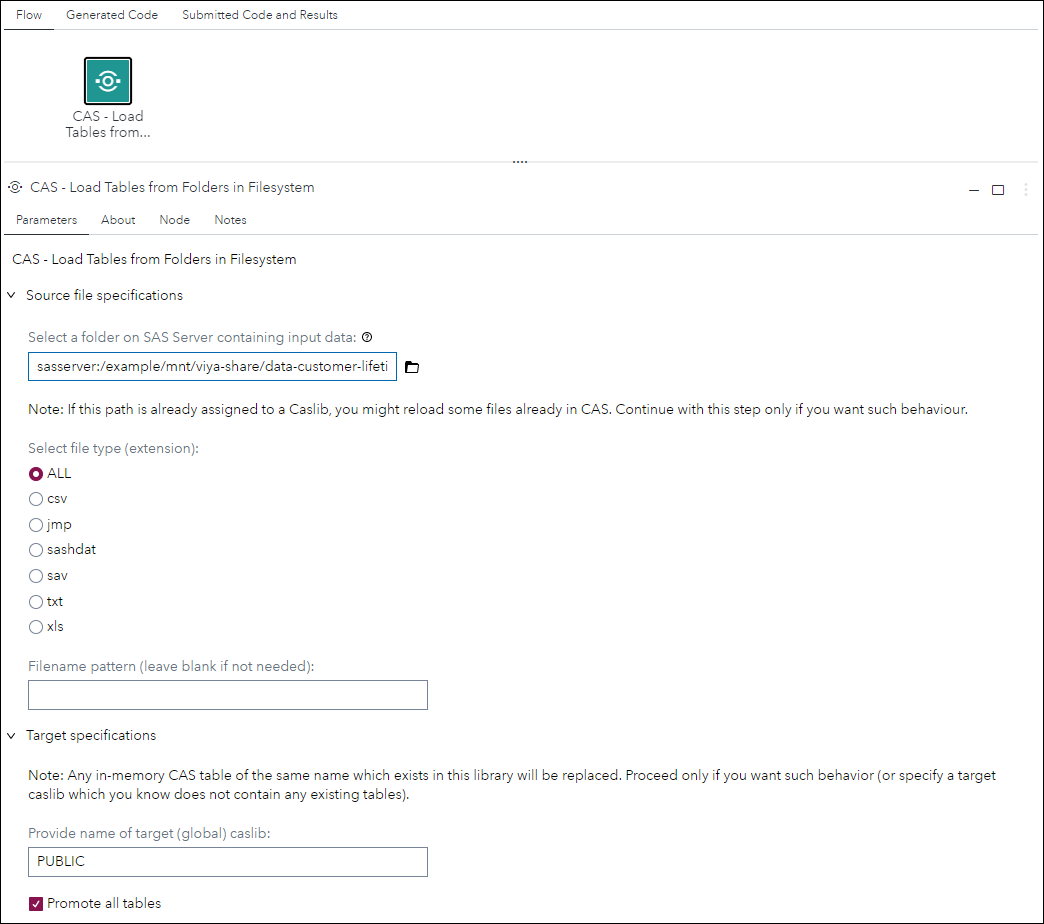The width and height of the screenshot is (1044, 924).
Task: Open the About tab
Action: 118,220
